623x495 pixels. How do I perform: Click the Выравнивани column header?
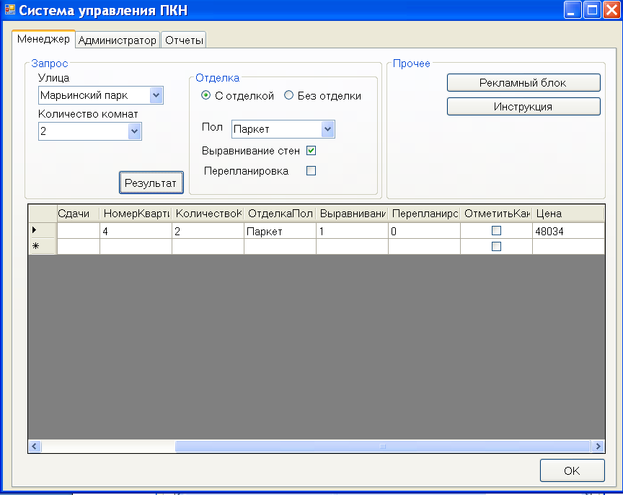352,214
